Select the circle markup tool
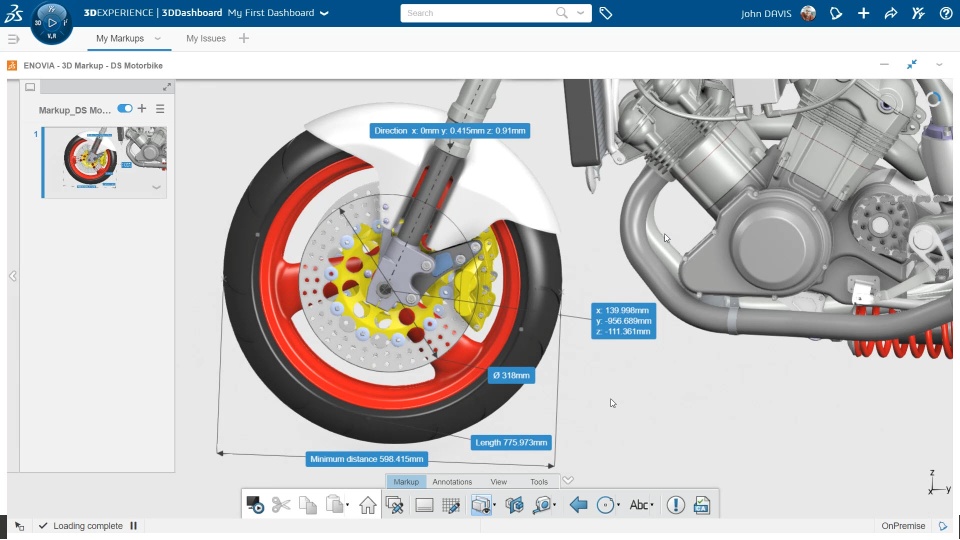Screen dimensions: 960x540 [605, 505]
